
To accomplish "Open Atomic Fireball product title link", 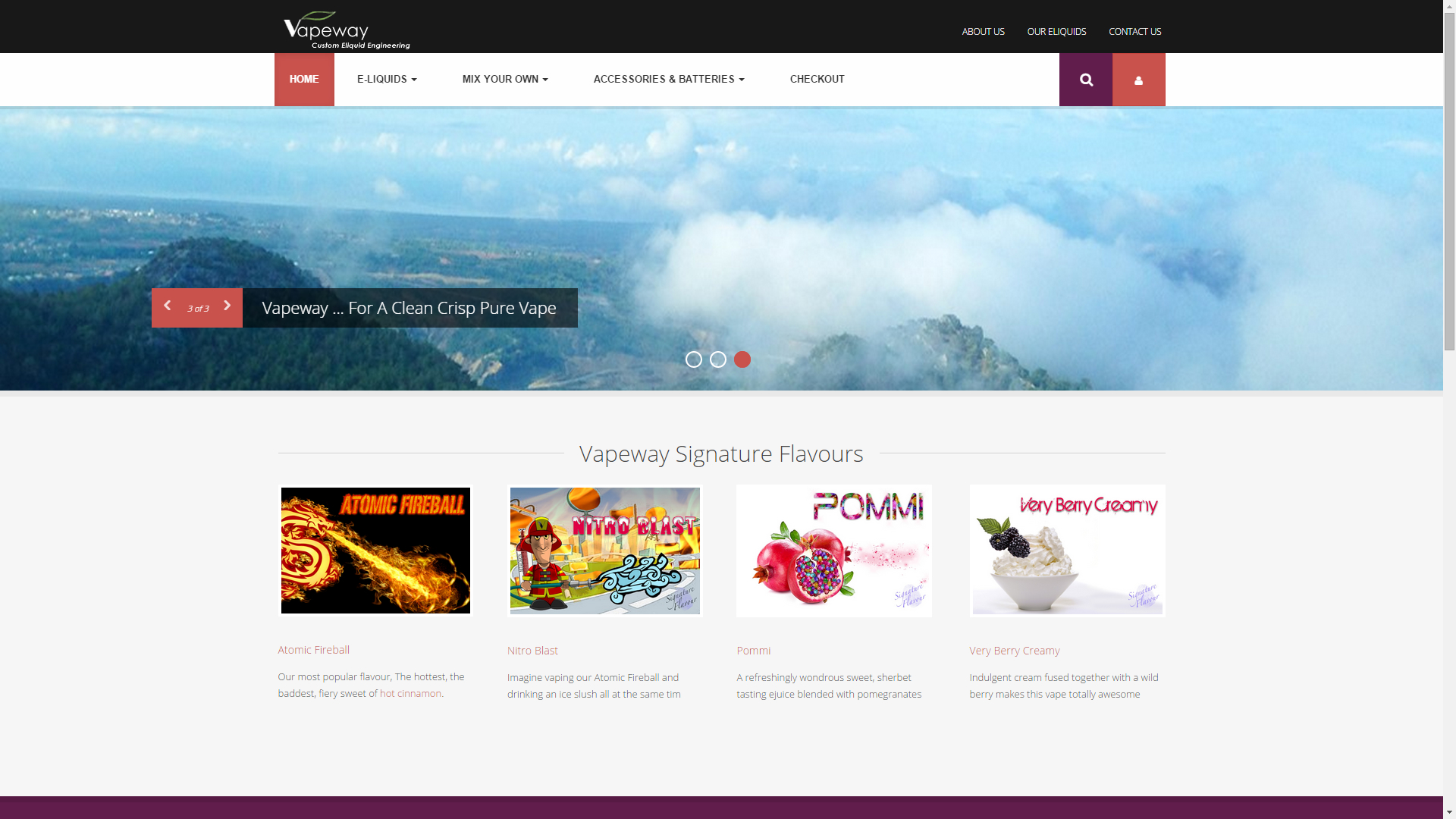I will (x=313, y=650).
